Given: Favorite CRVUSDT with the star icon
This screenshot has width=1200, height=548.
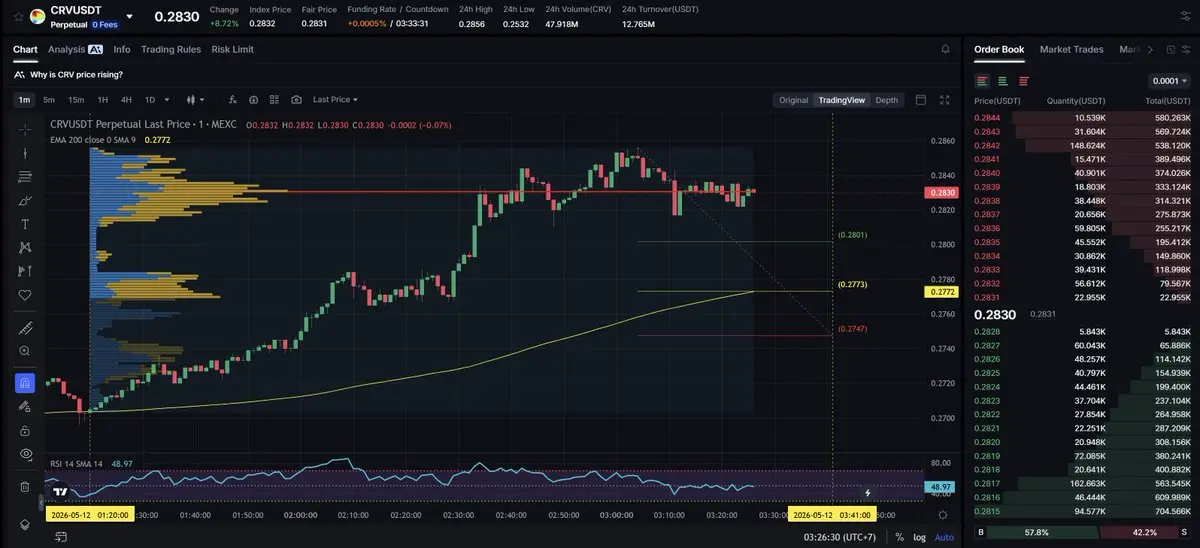Looking at the screenshot, I should coord(18,16).
